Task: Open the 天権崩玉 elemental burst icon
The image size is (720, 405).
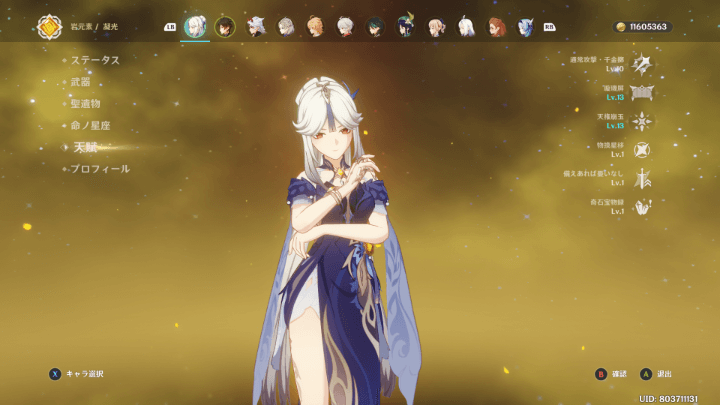Action: point(642,121)
